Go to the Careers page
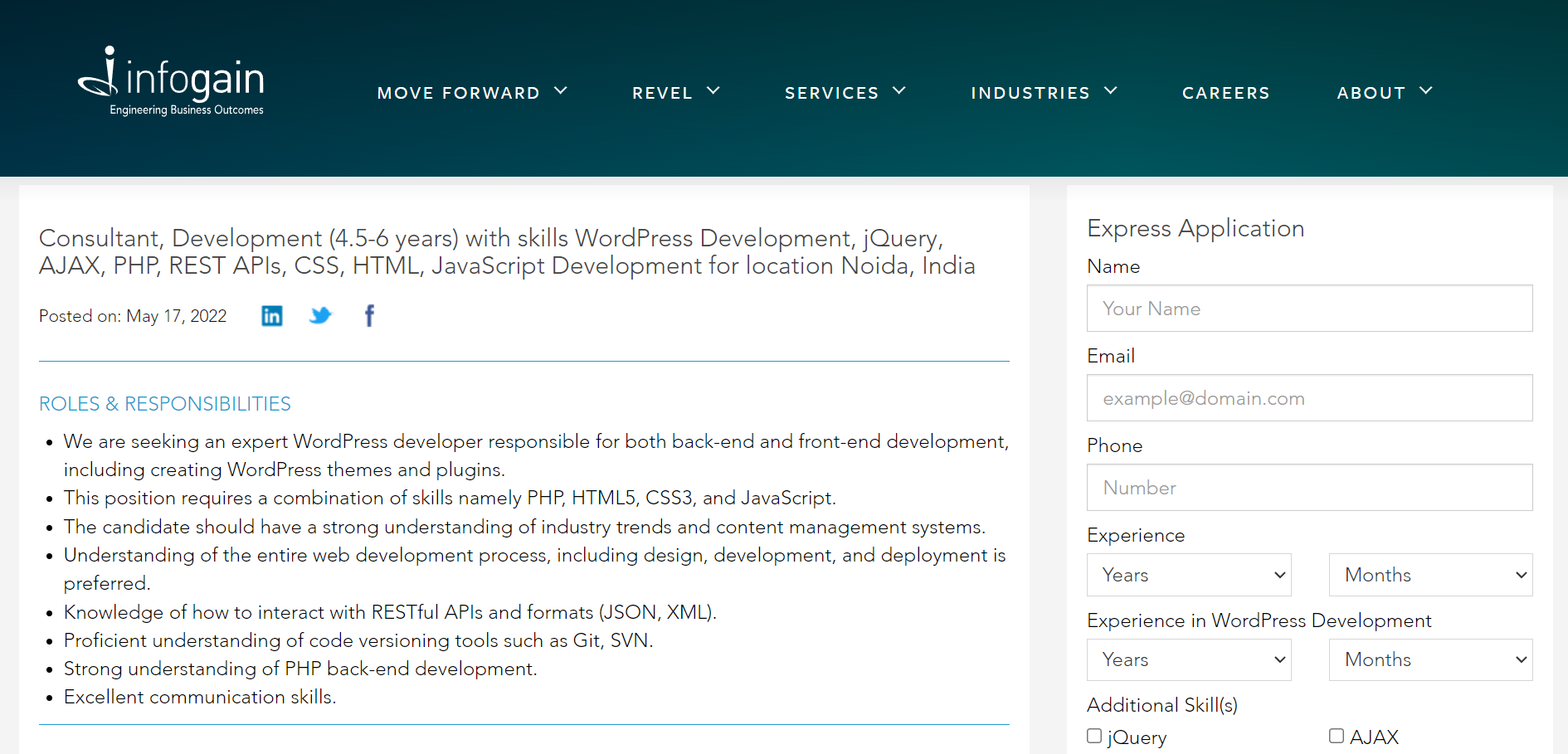 pyautogui.click(x=1226, y=93)
